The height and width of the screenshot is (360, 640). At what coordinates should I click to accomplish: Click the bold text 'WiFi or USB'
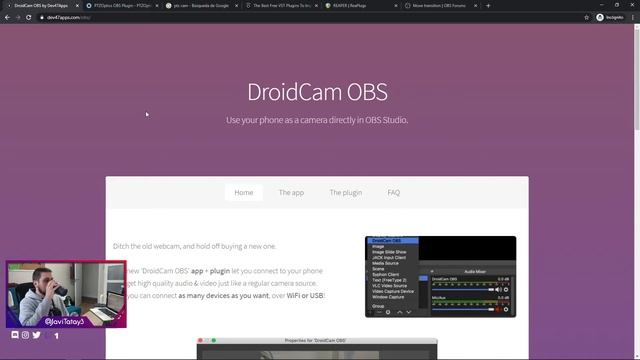(305, 295)
